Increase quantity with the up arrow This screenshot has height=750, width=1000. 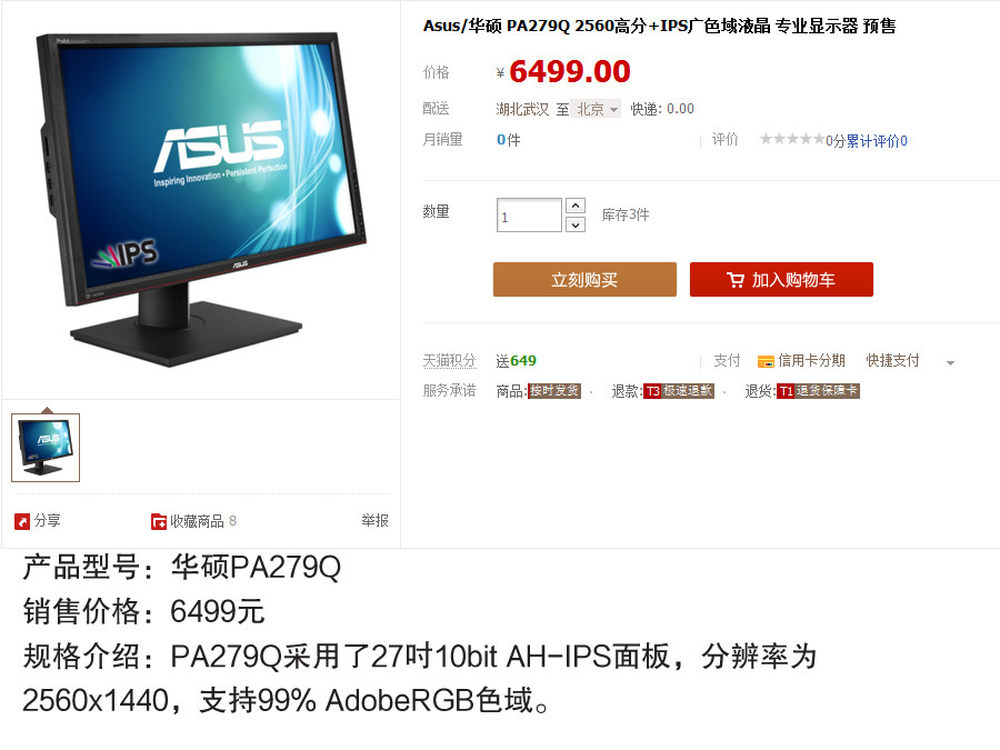[x=575, y=205]
